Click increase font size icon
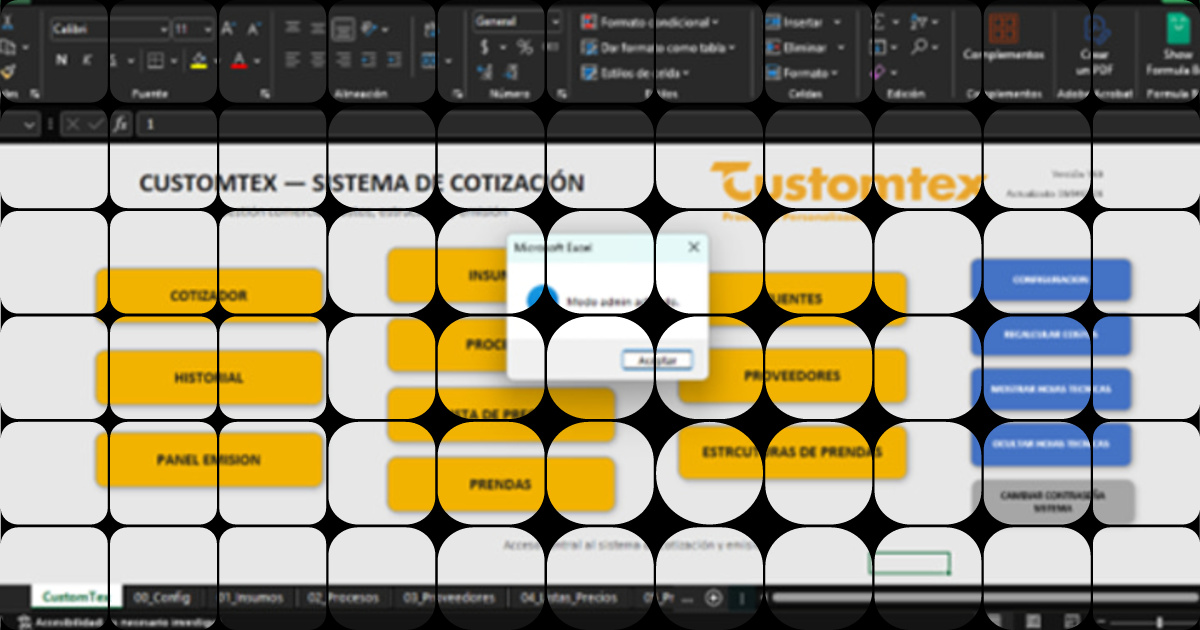The height and width of the screenshot is (630, 1200). click(228, 30)
